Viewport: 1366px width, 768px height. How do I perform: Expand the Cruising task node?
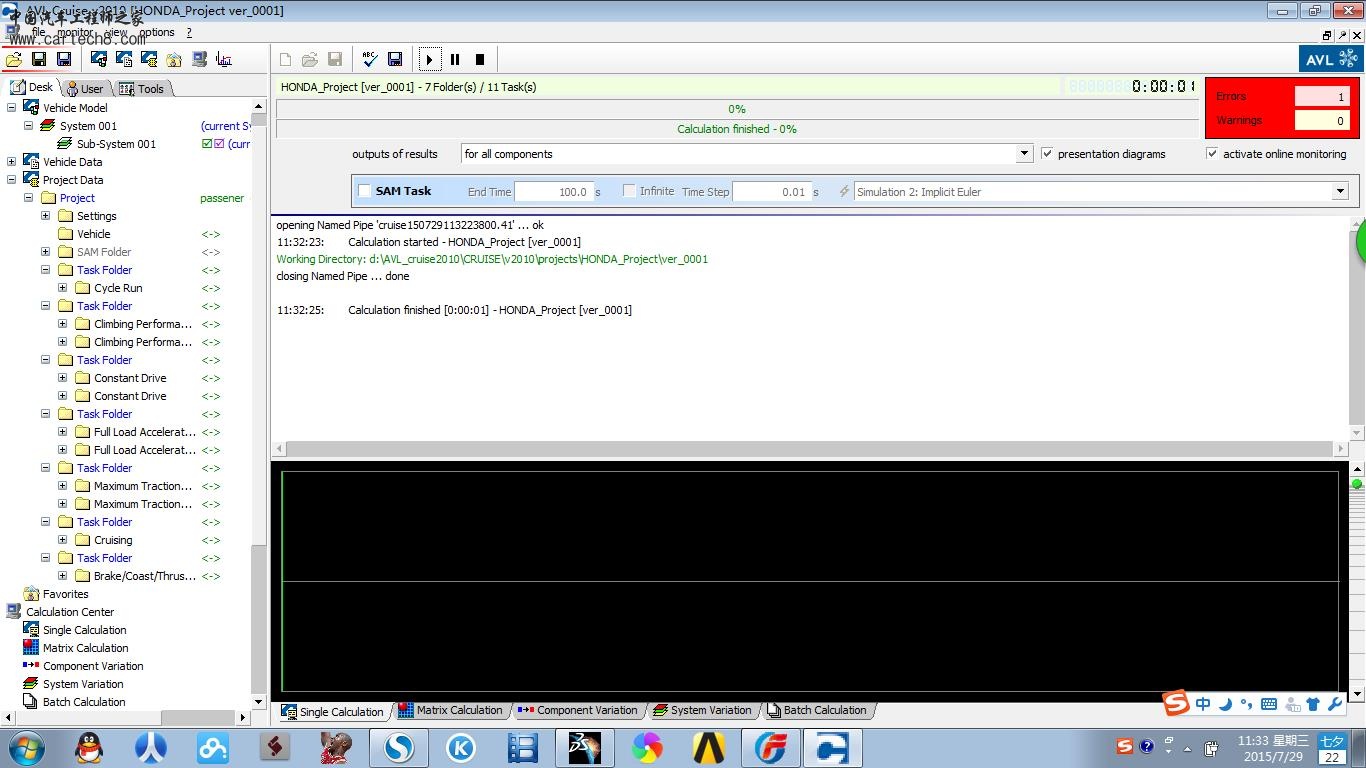point(63,540)
